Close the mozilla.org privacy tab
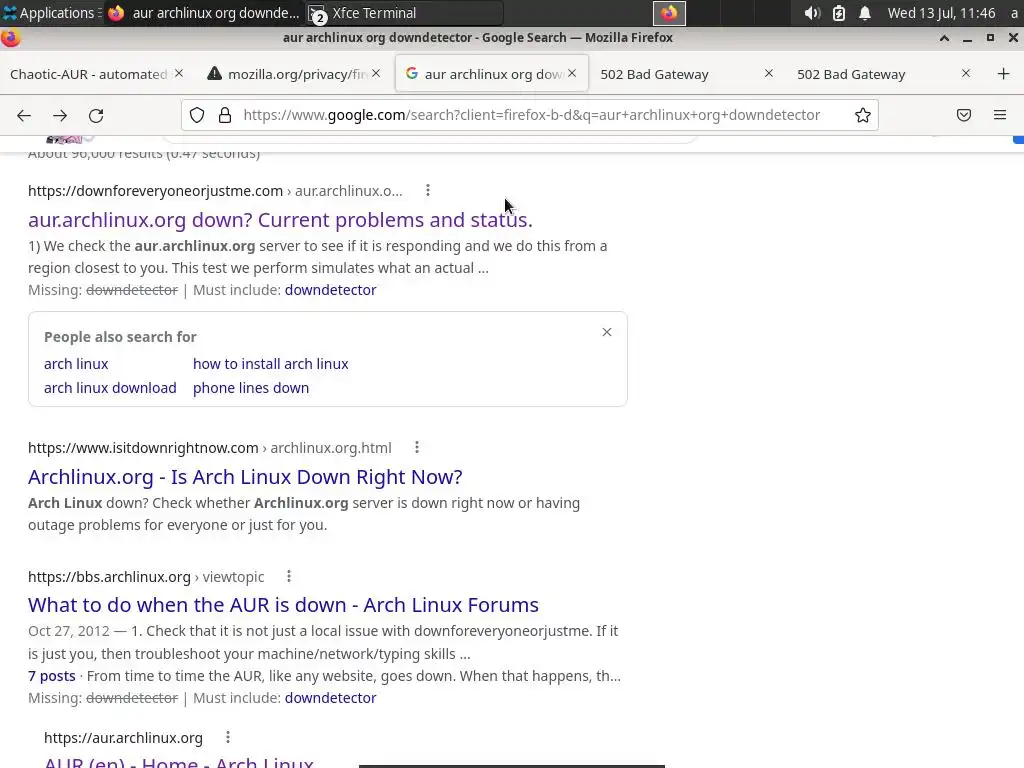 pyautogui.click(x=376, y=74)
